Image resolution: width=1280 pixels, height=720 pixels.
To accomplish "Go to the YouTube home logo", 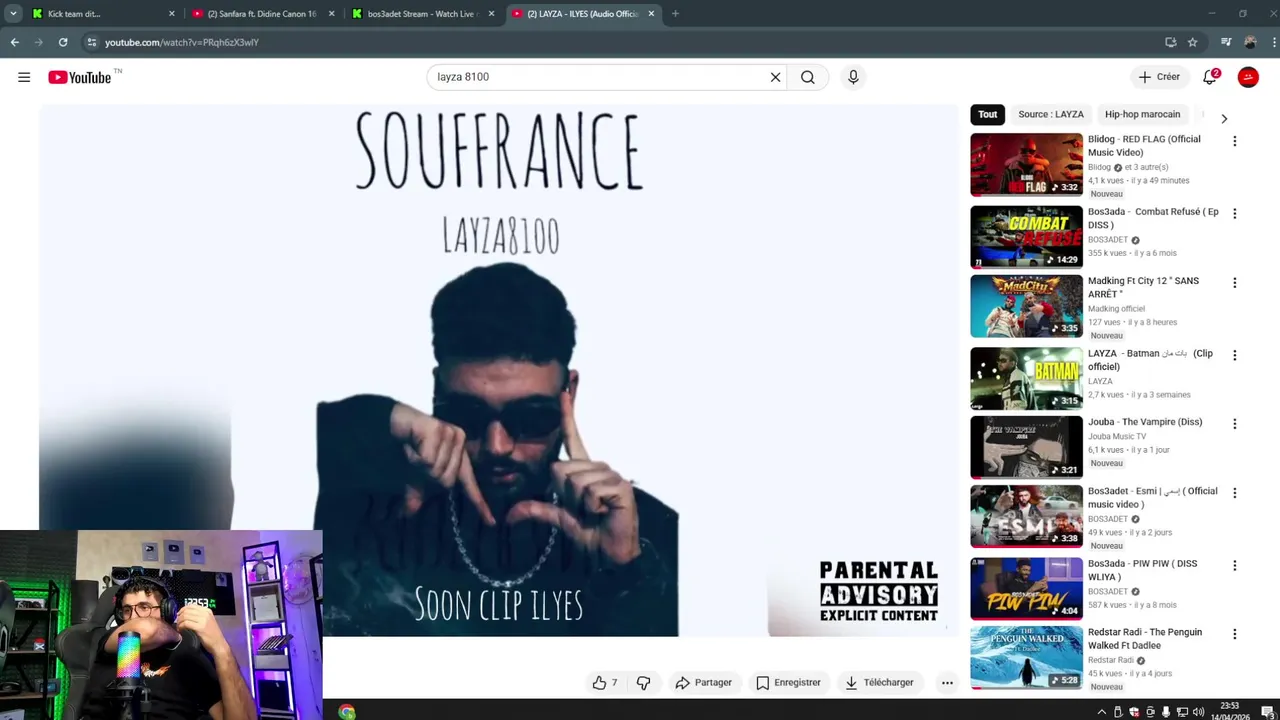I will pos(80,77).
